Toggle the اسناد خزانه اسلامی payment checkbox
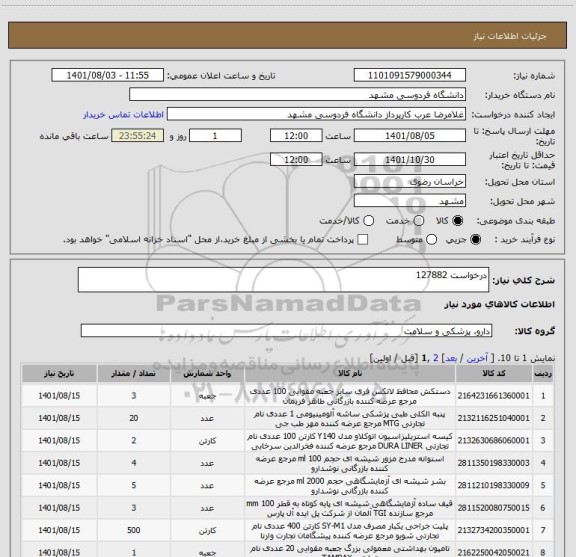Screen dimensions: 576x557 point(363,240)
